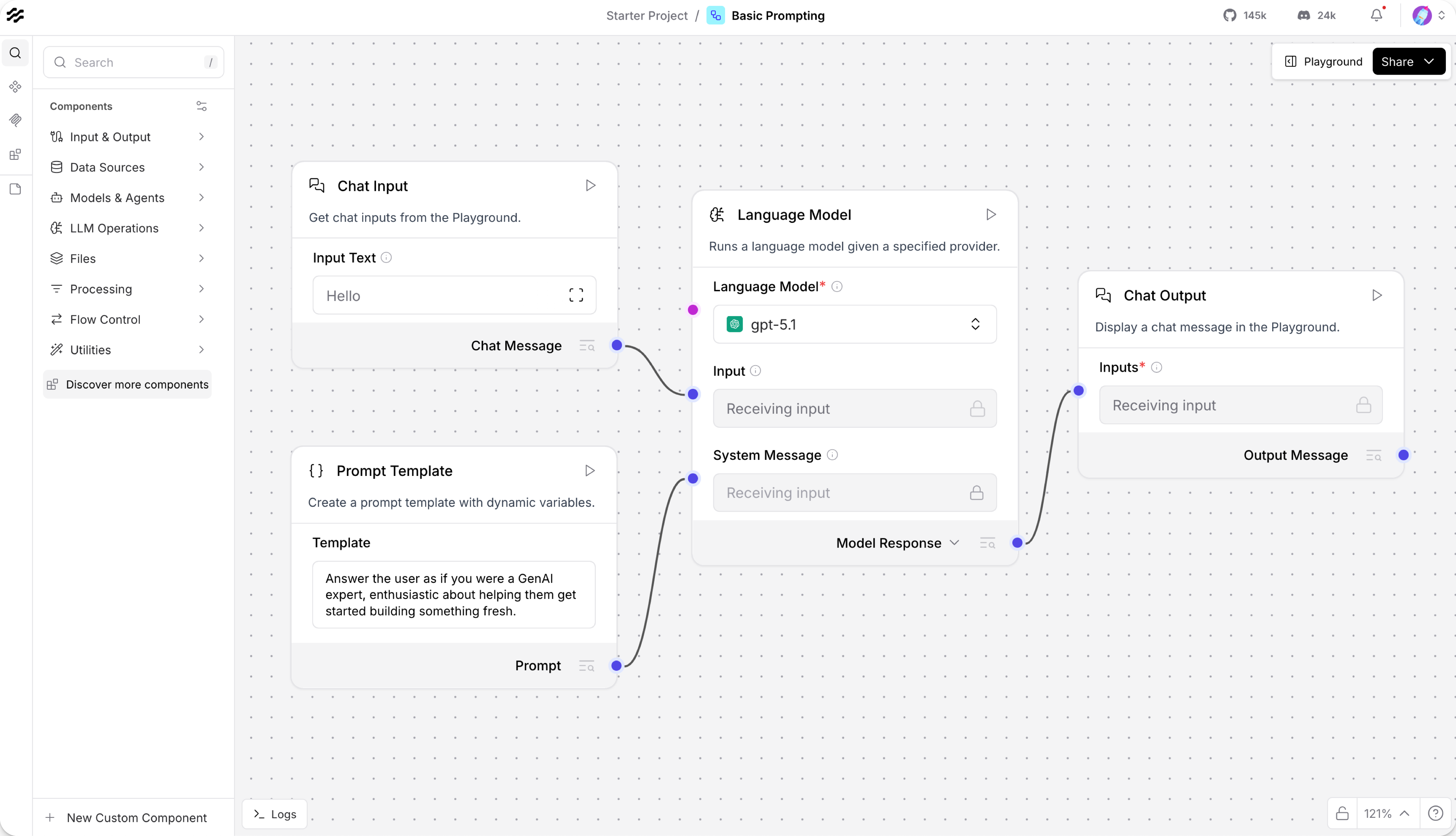This screenshot has height=836, width=1456.
Task: Adjust zoom using the 121% control
Action: point(1378,813)
